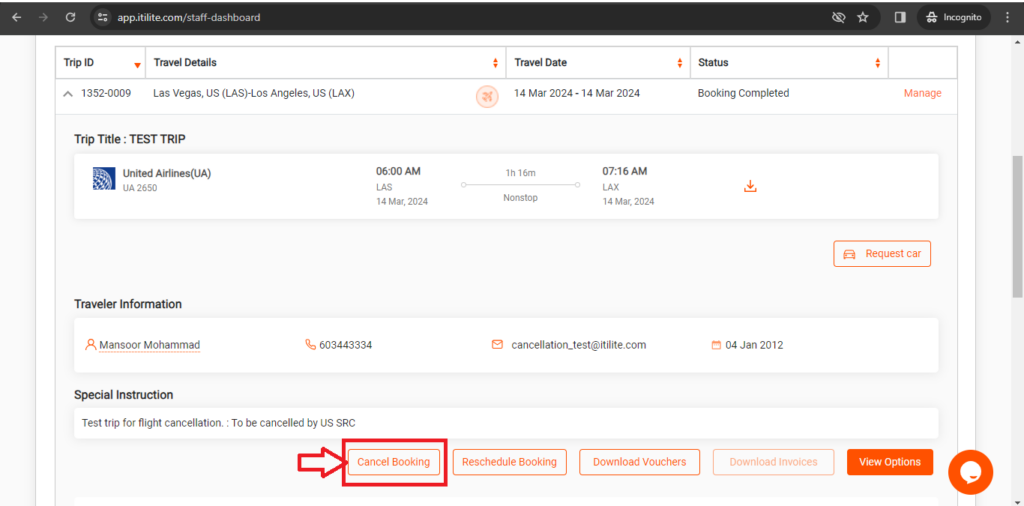Click Manage link for trip 1352-0009
This screenshot has height=506, width=1024.
point(922,93)
